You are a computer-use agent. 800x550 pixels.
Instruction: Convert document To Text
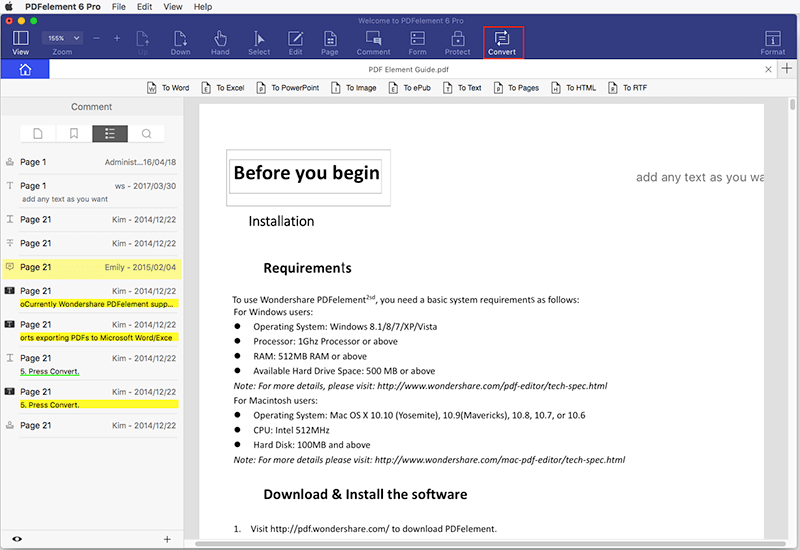[x=462, y=88]
